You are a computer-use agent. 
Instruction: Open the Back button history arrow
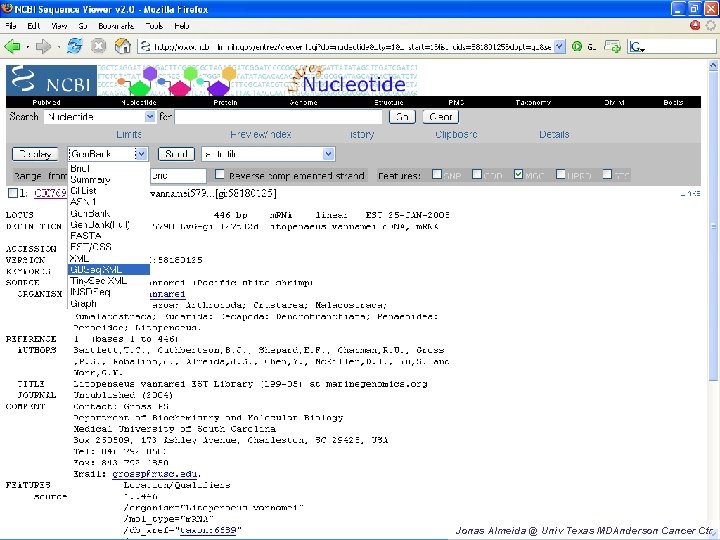pos(28,47)
